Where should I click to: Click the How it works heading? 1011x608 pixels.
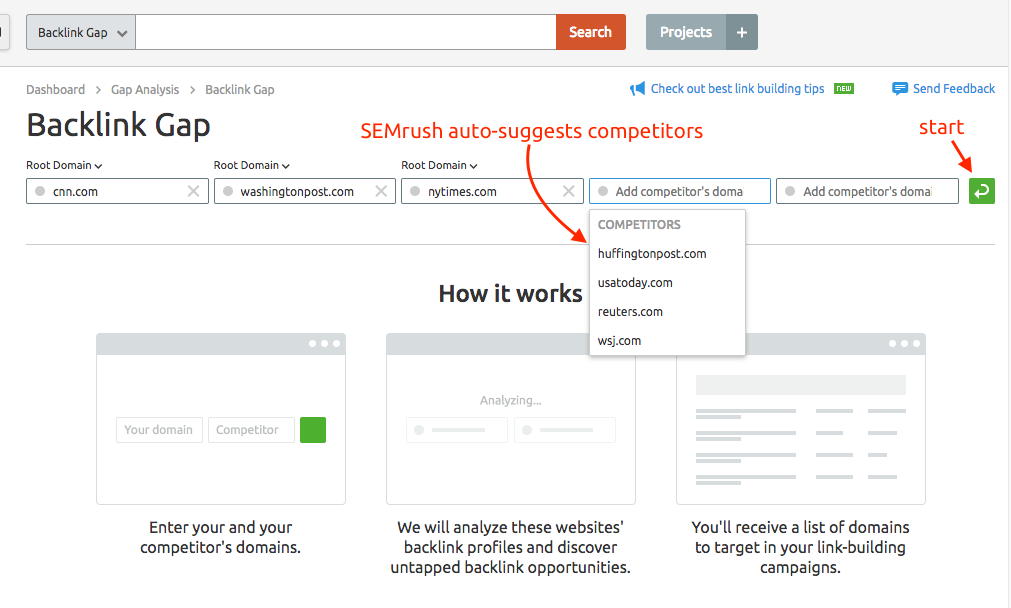tap(511, 294)
